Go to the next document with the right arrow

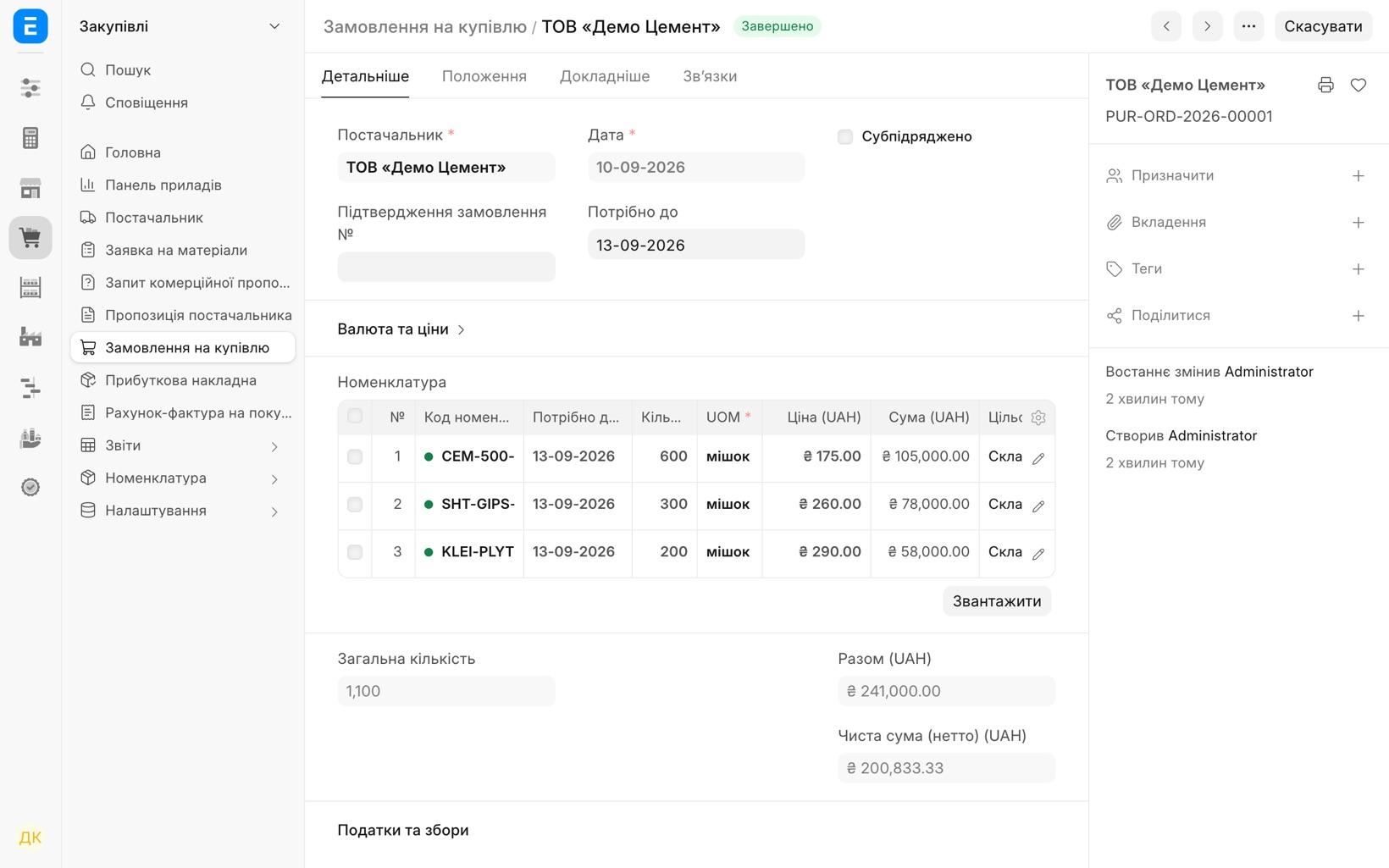(1207, 26)
